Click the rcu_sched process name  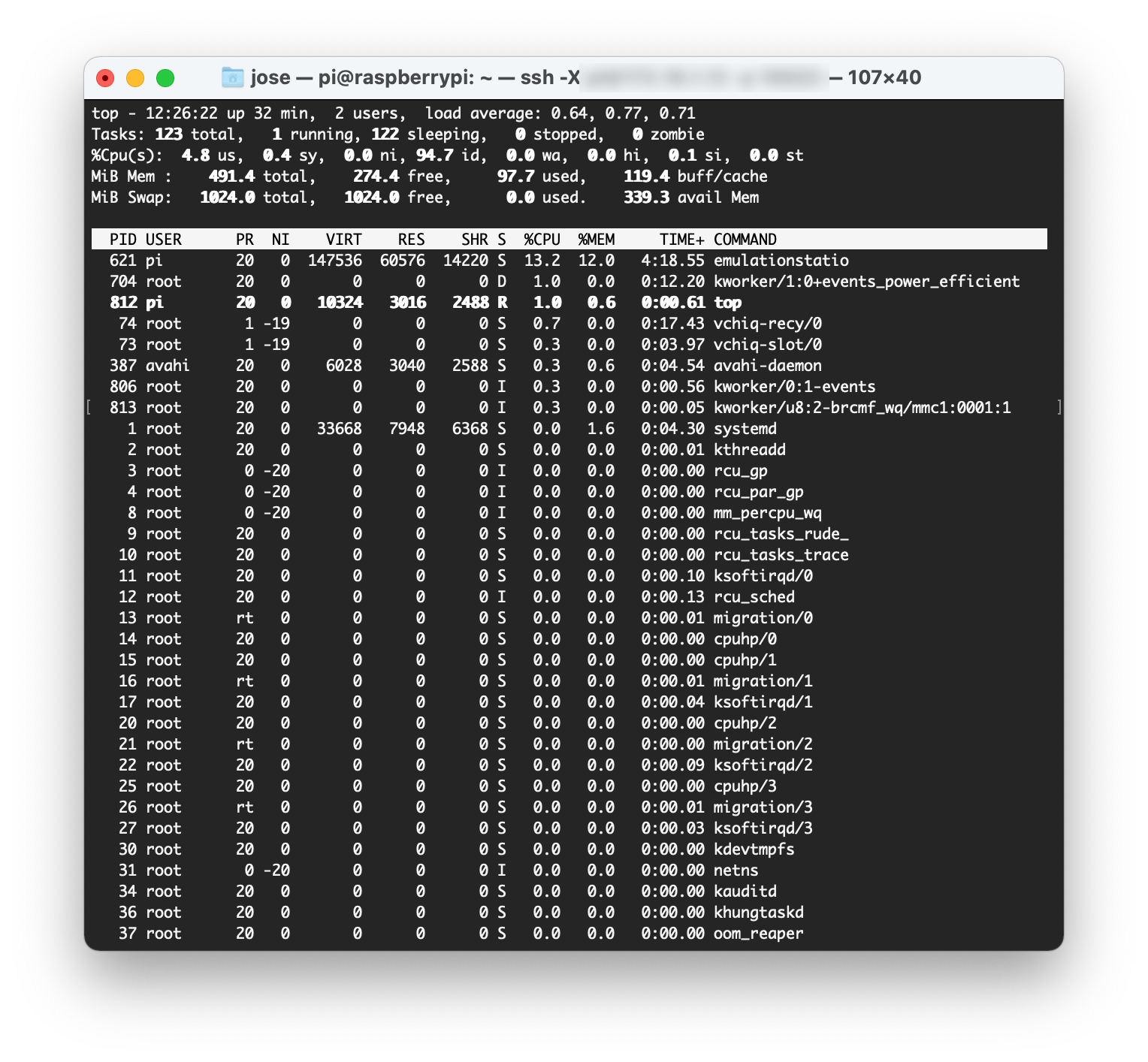(754, 597)
